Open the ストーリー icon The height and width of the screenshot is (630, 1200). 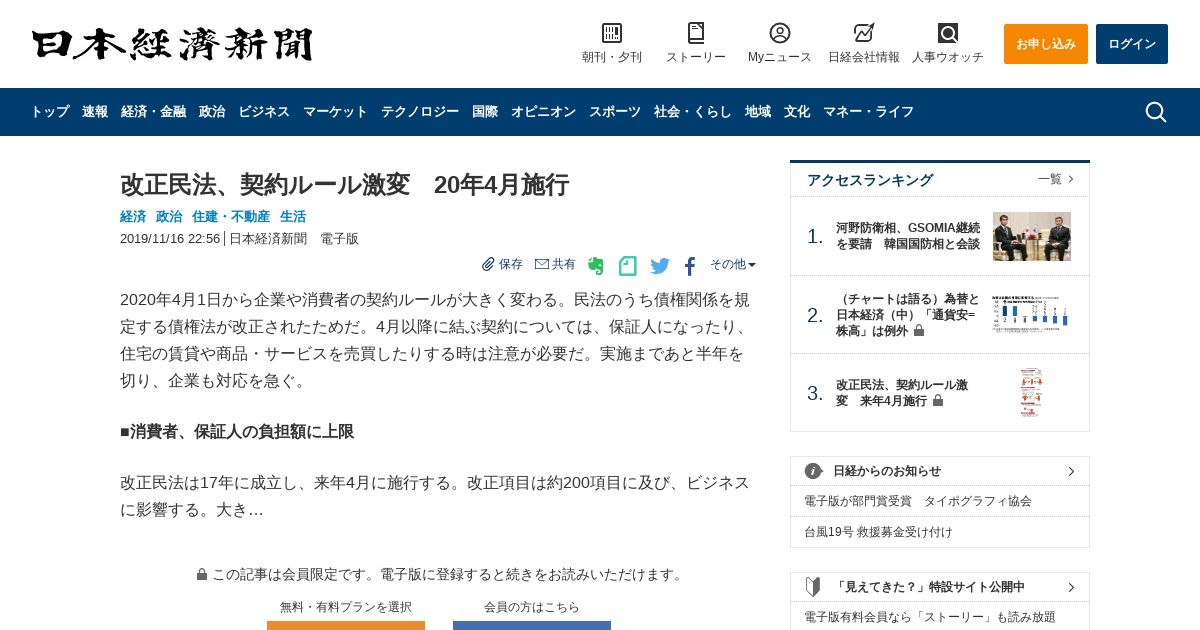[x=696, y=33]
